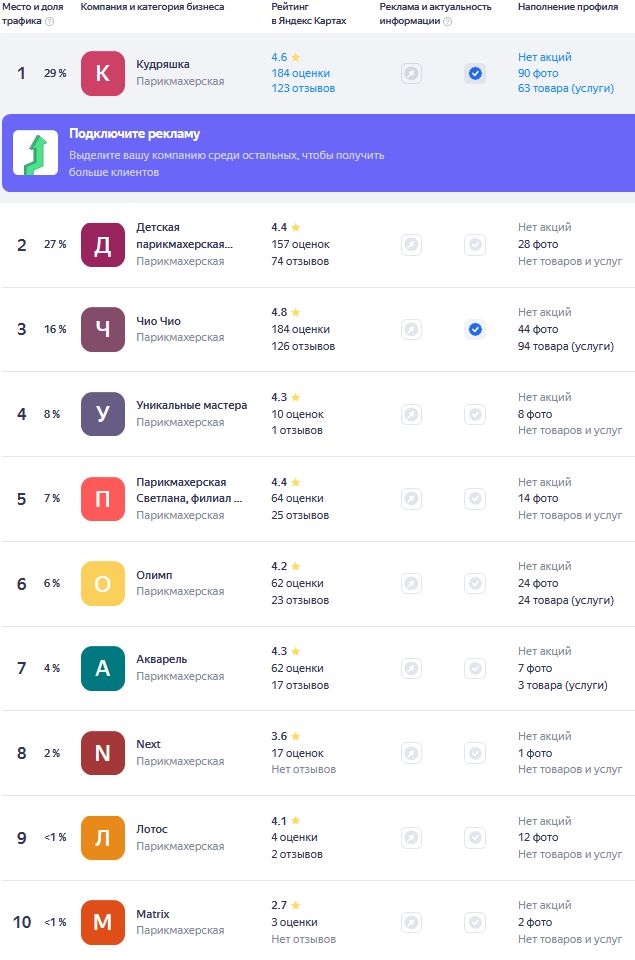Click advertising status icon in Кудряшка row
Image resolution: width=635 pixels, height=960 pixels.
[x=411, y=73]
